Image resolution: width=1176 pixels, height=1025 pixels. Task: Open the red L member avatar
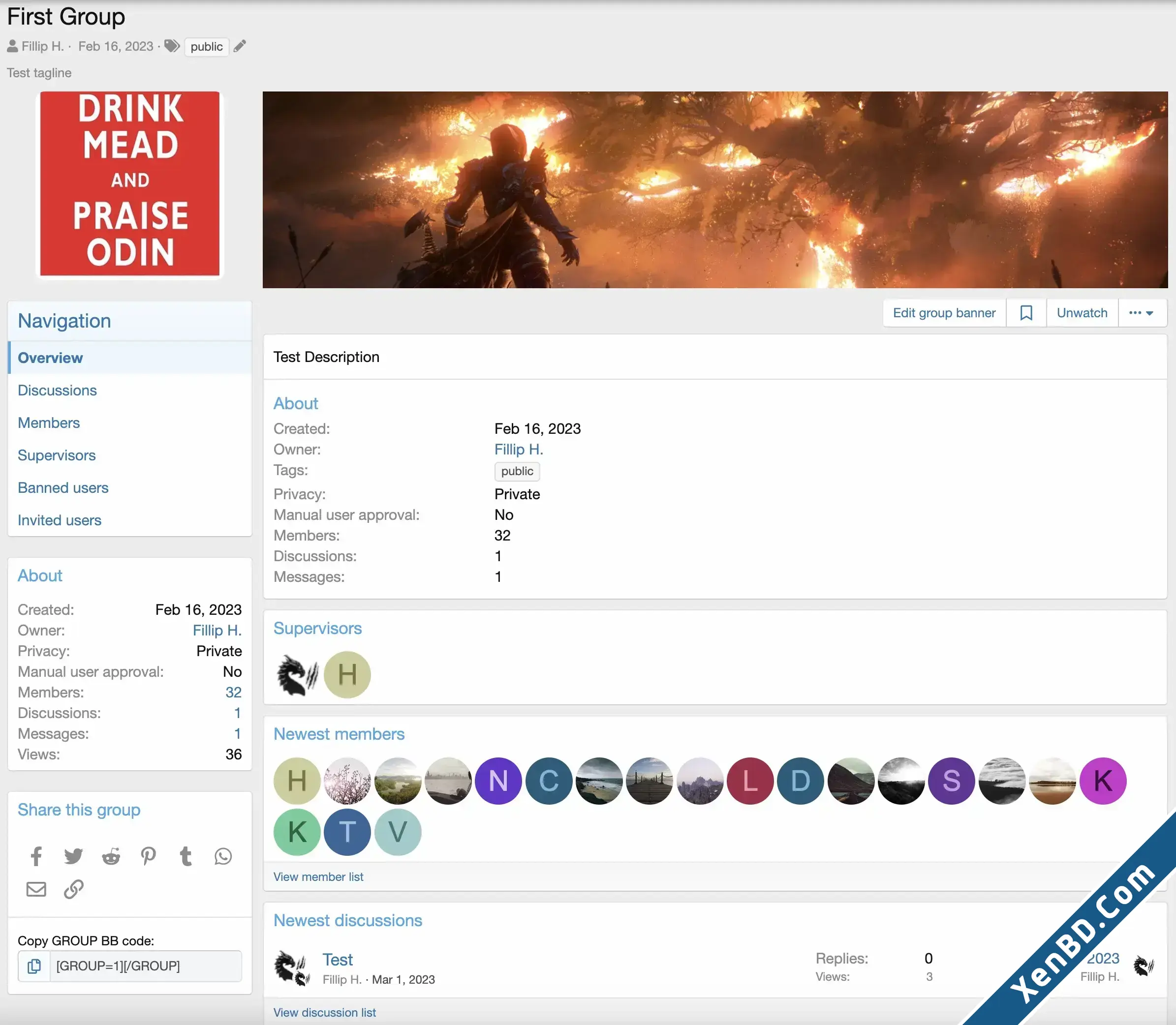coord(750,781)
